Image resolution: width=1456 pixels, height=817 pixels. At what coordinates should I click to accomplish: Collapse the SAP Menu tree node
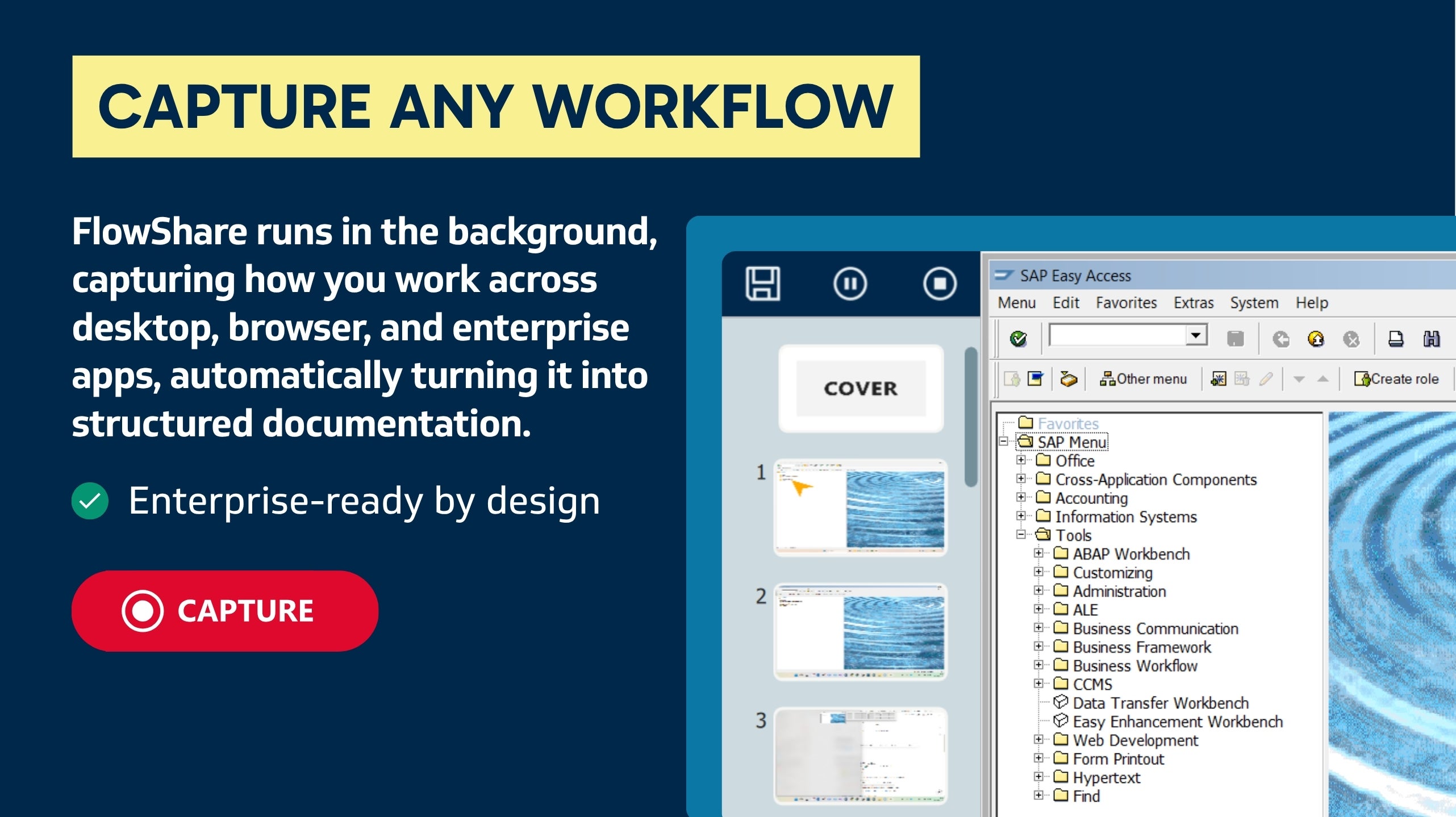tap(1004, 441)
